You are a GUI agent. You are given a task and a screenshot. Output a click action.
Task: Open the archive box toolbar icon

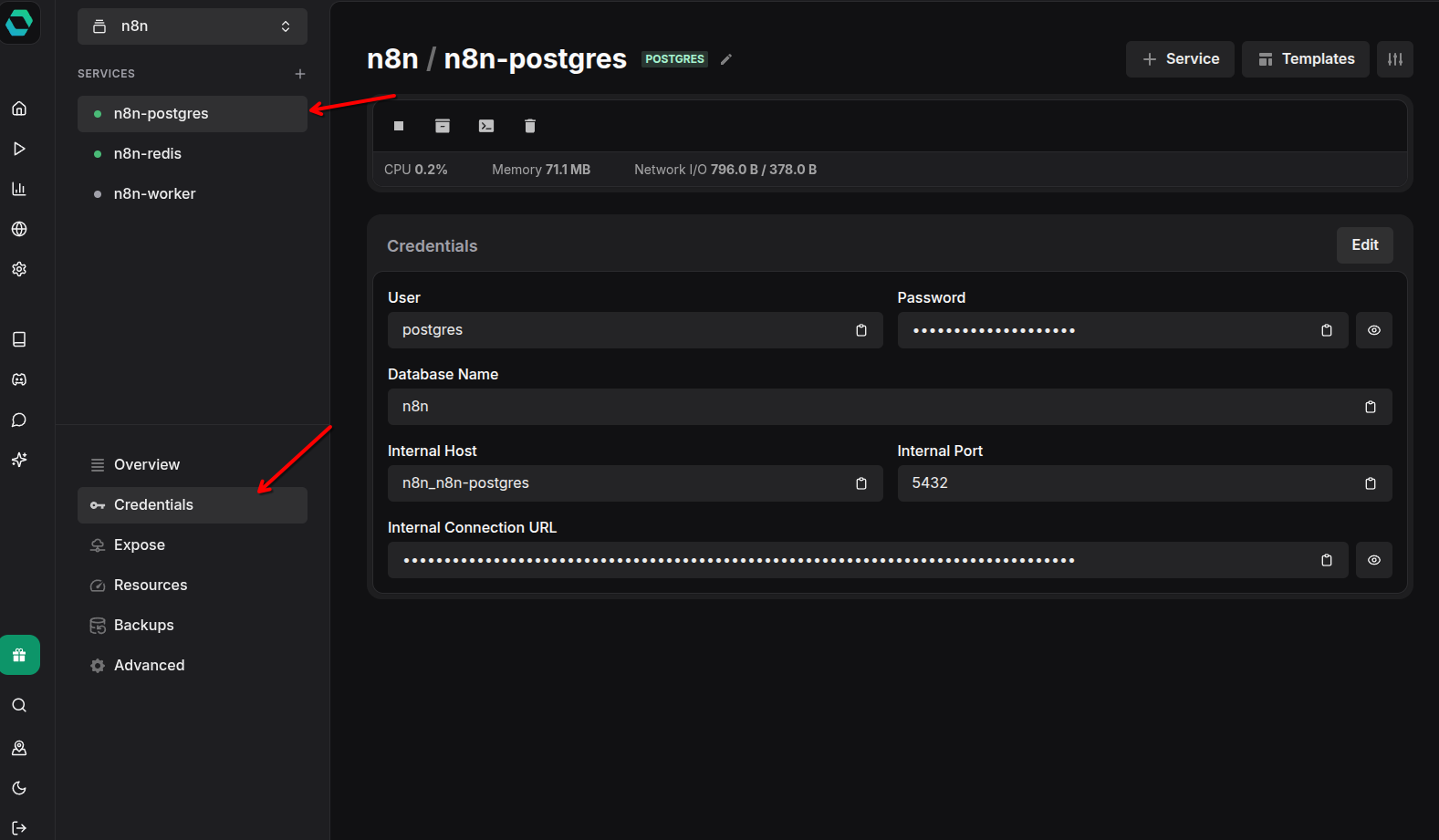point(443,126)
